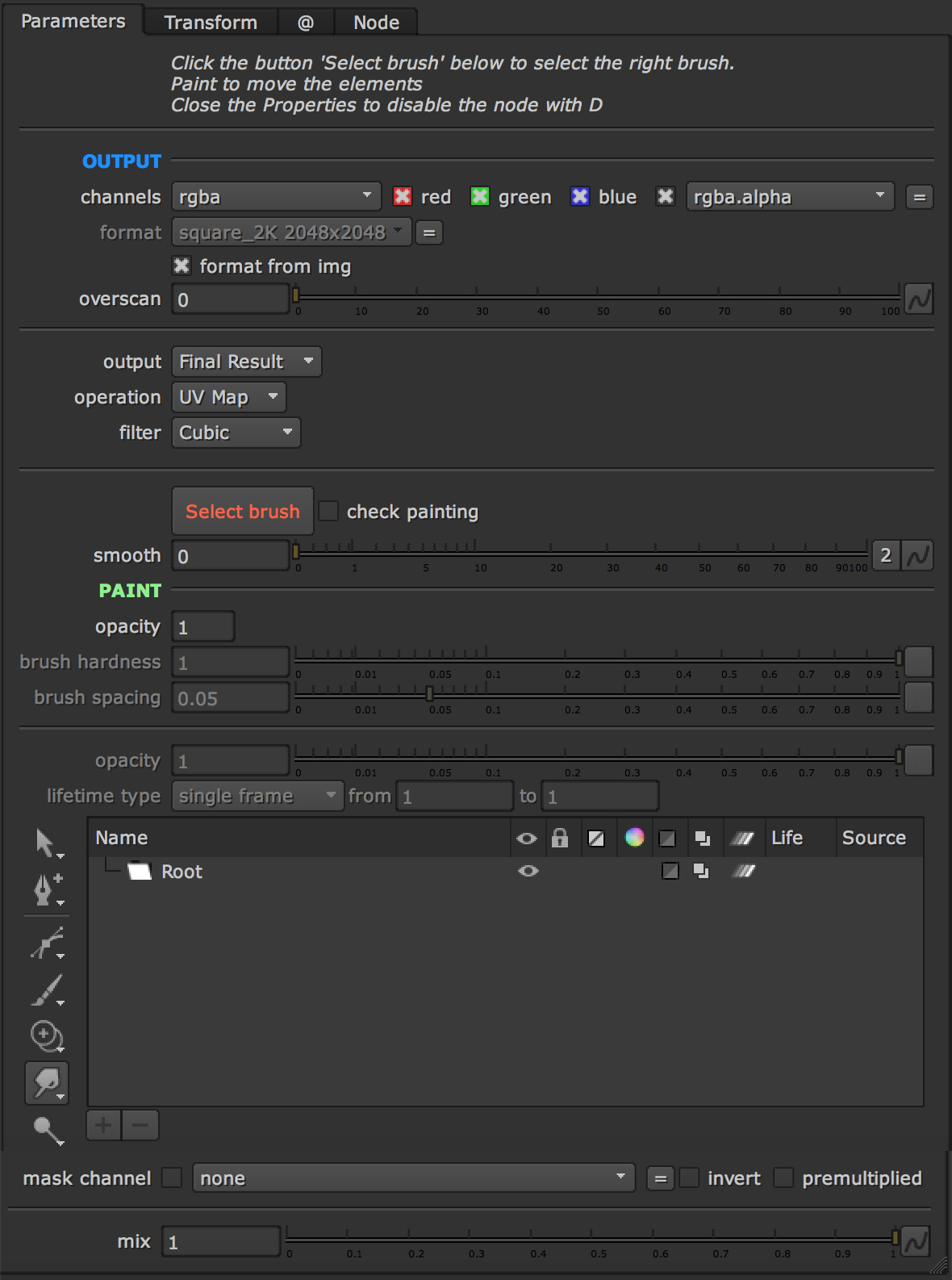Select the arrow selection tool

(x=46, y=843)
